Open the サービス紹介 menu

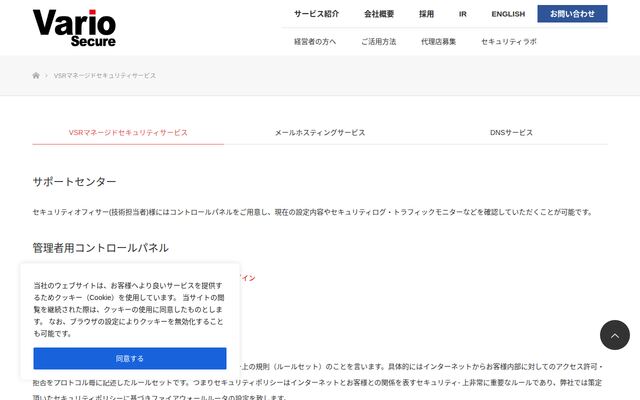point(316,14)
